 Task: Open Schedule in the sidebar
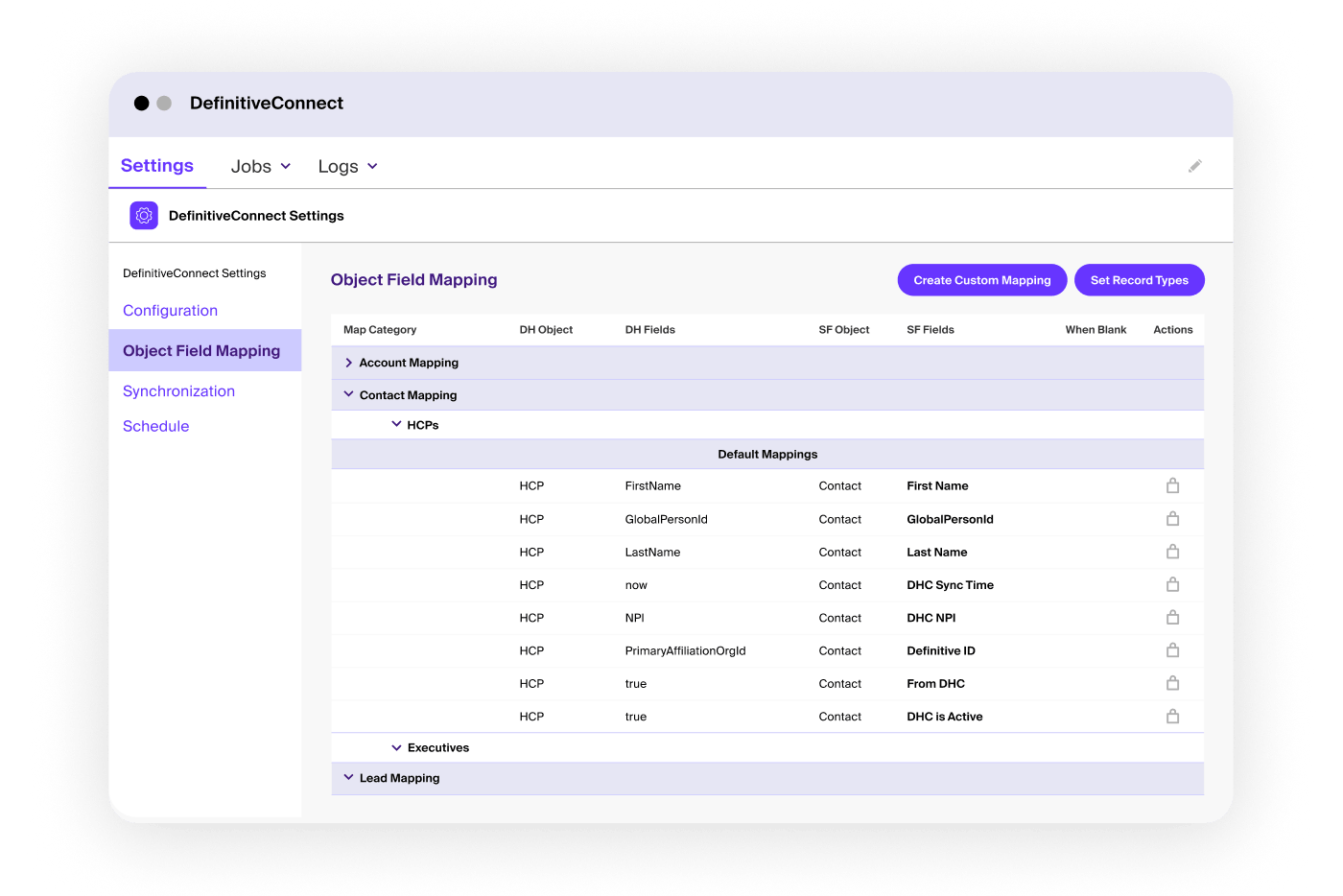point(155,426)
